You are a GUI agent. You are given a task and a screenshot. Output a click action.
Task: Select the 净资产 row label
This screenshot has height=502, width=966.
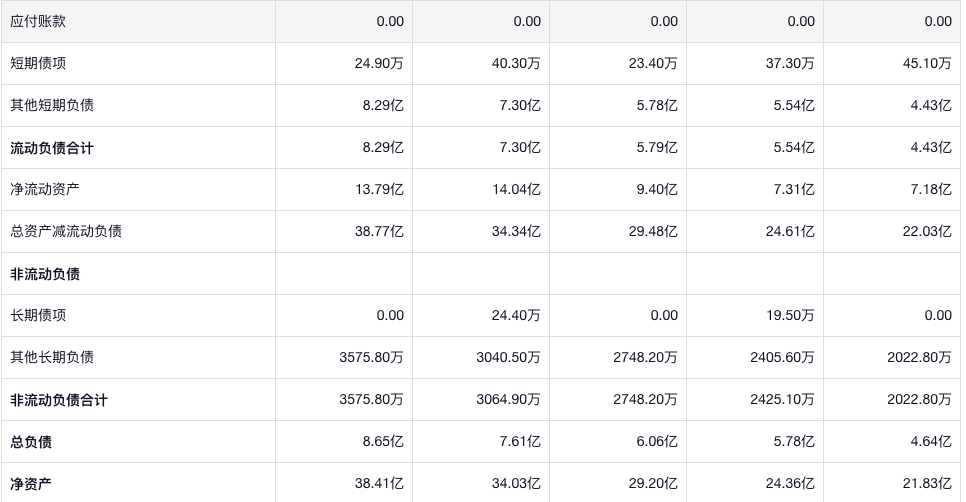(x=31, y=484)
